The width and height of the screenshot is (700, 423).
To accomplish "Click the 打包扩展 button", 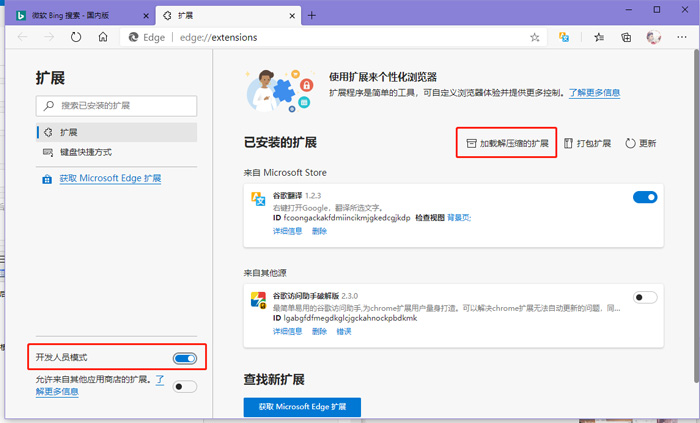I will (x=587, y=143).
